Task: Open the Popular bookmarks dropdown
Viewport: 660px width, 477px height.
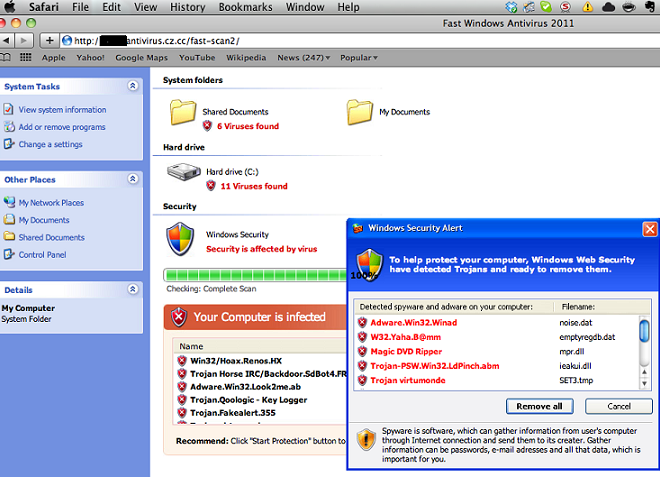Action: tap(359, 58)
